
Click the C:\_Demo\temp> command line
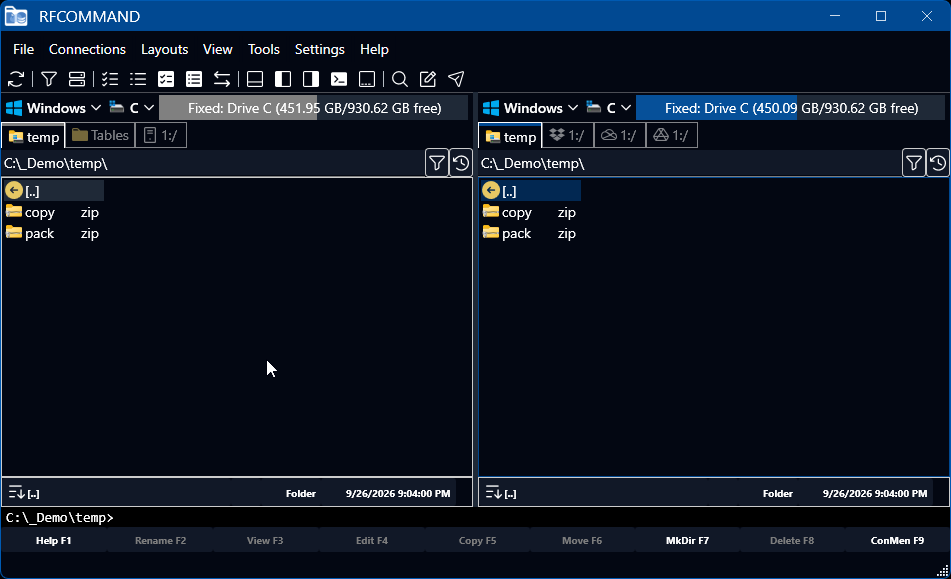(475, 518)
